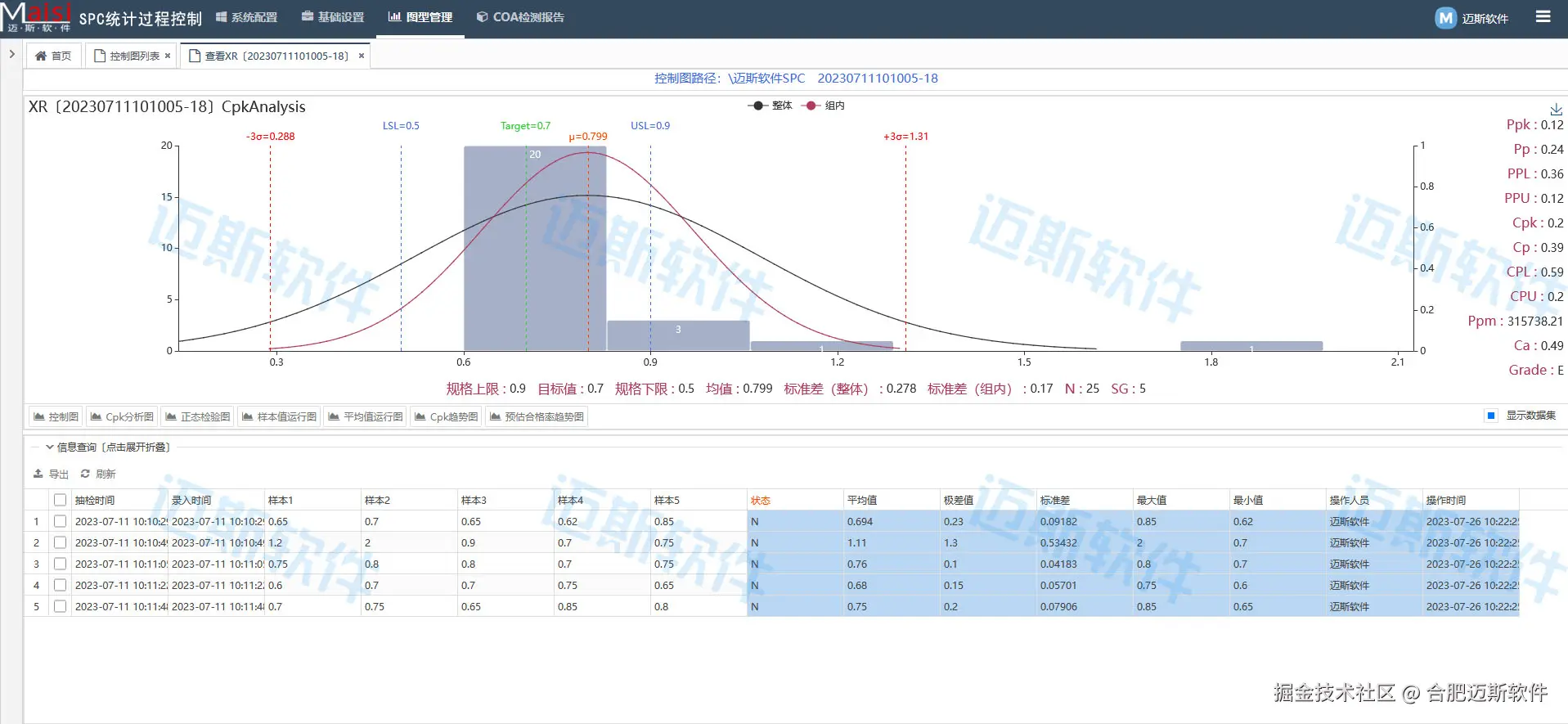Click the 控制图路径 link text

click(796, 79)
